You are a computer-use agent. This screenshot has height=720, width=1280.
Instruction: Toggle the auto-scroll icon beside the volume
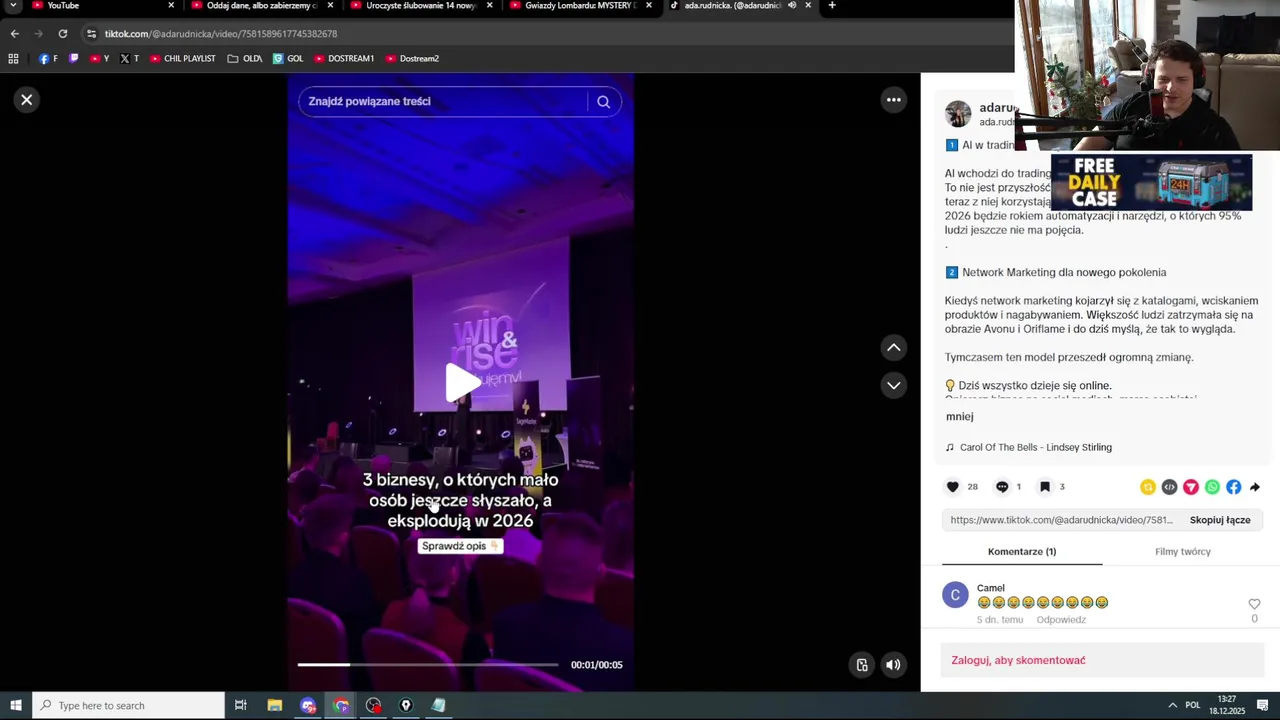point(862,665)
